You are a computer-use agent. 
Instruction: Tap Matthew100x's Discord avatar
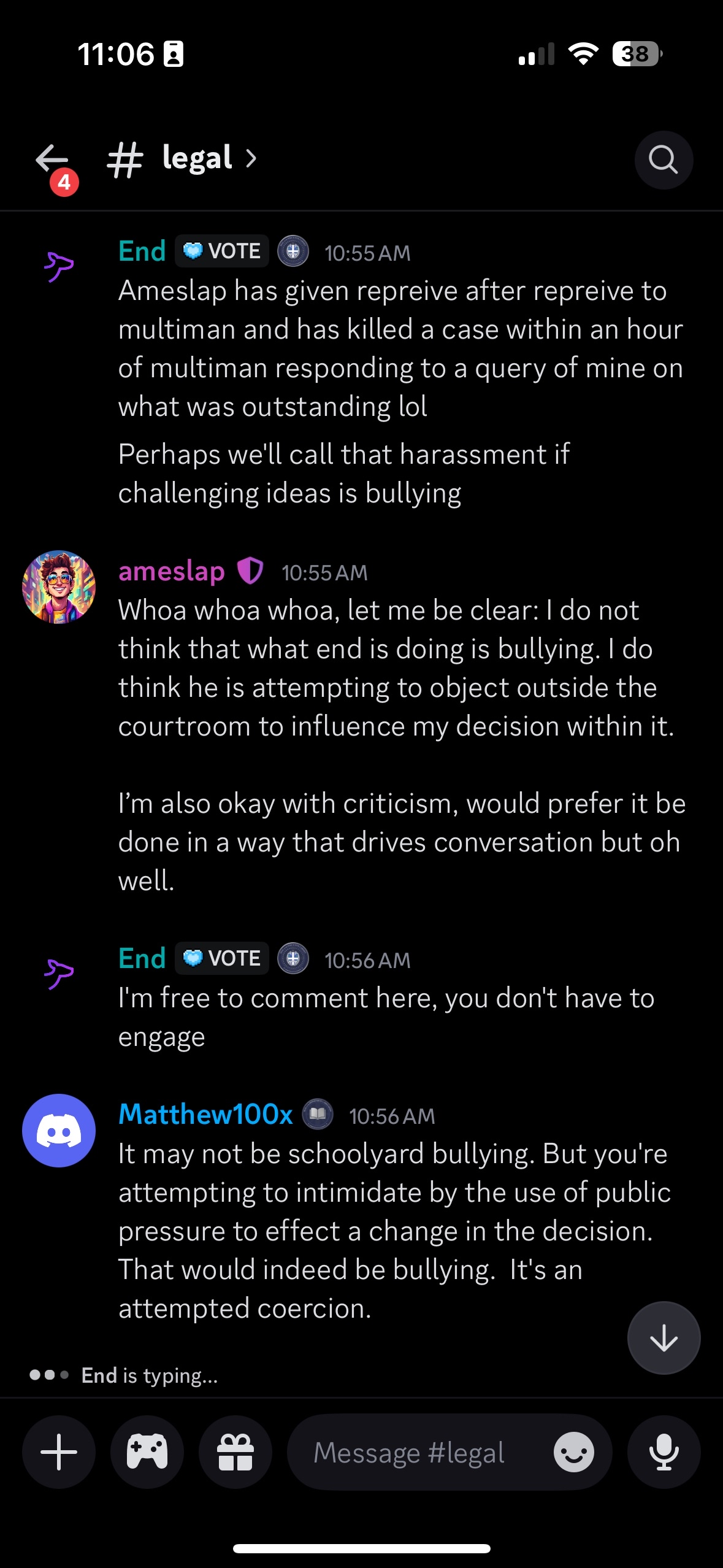point(59,1131)
